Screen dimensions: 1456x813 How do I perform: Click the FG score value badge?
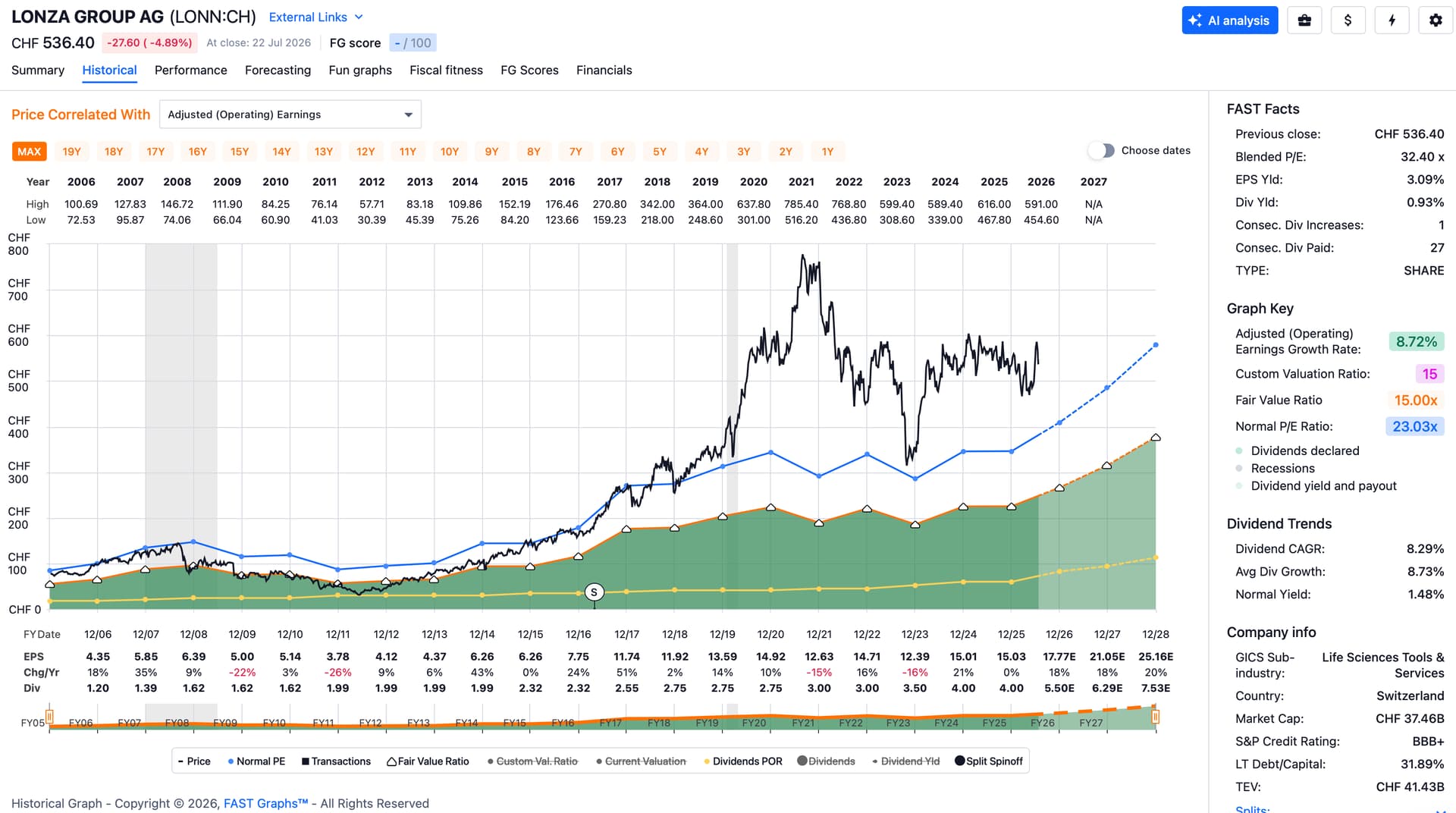413,43
